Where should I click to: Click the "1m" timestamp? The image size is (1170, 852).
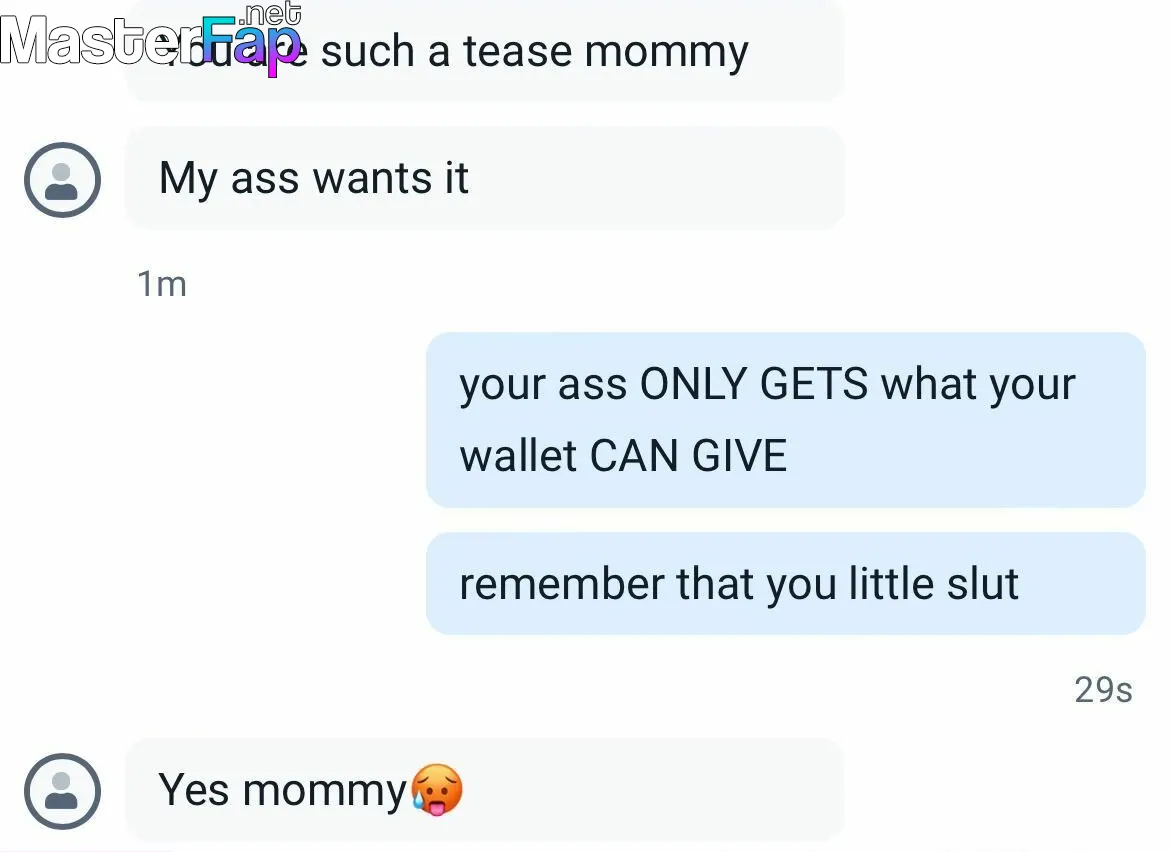tap(161, 284)
